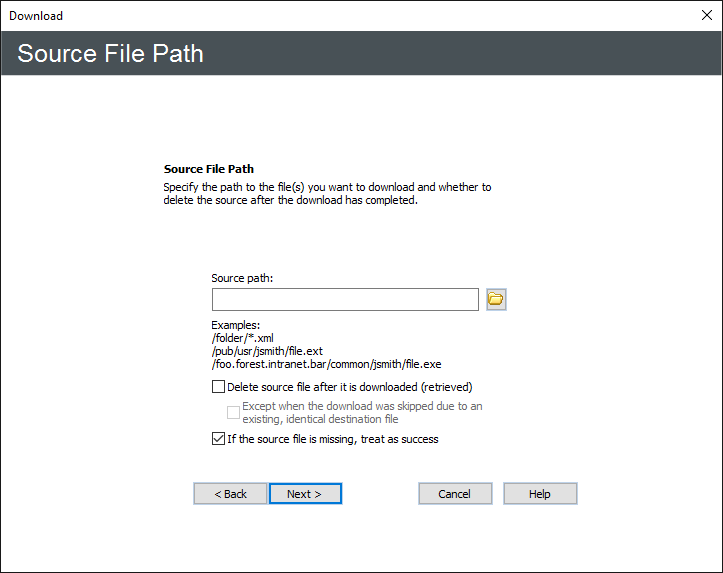Image resolution: width=723 pixels, height=573 pixels.
Task: Click the 'existing, identical destination file' text line
Action: pyautogui.click(x=320, y=419)
